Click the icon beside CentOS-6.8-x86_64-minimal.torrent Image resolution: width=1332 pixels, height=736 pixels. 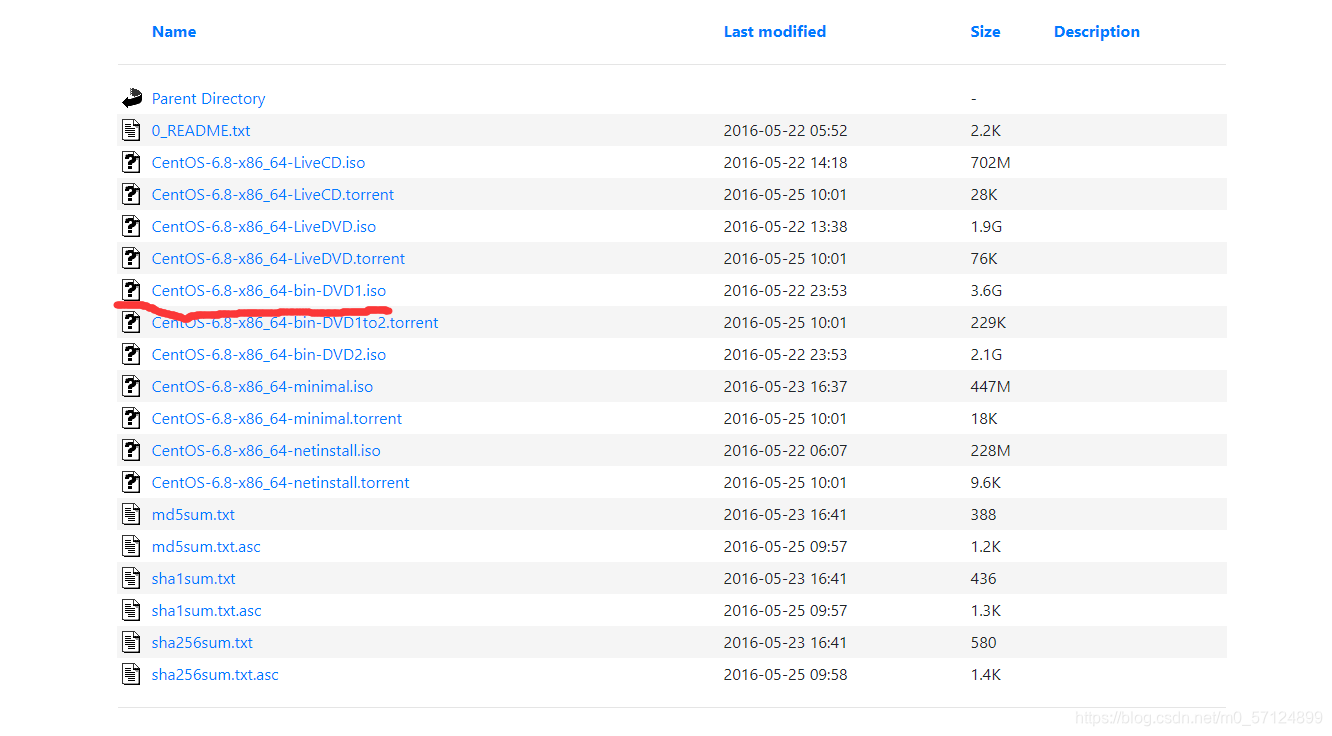click(x=131, y=418)
